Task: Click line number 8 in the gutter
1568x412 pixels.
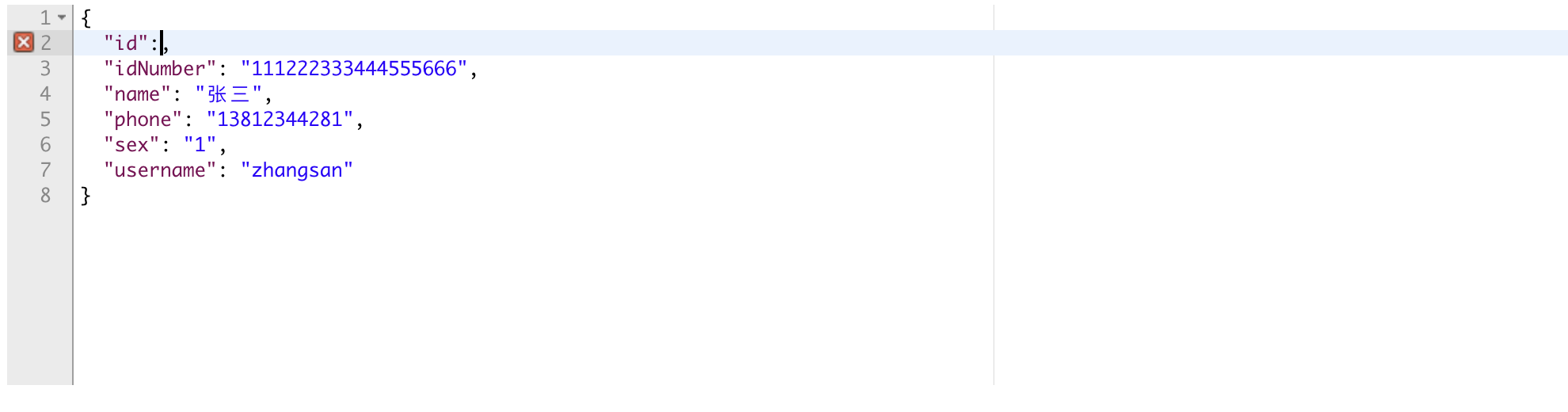Action: click(x=45, y=195)
